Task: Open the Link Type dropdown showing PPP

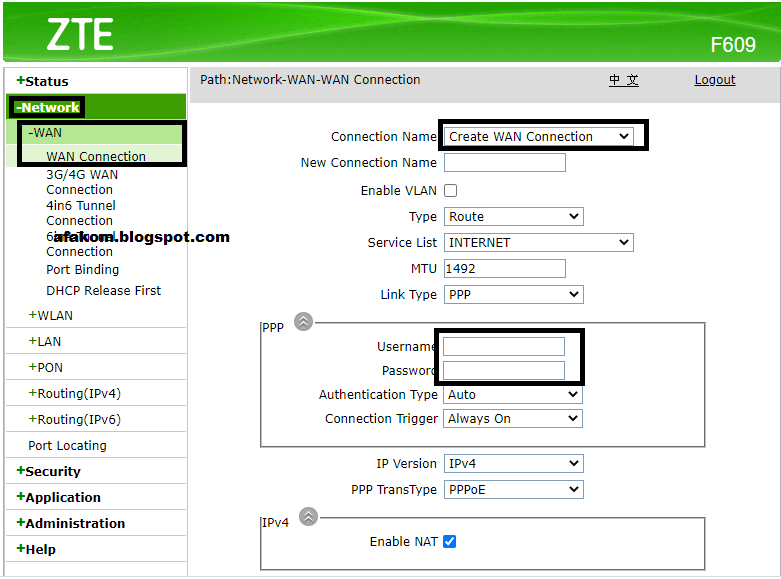Action: [514, 294]
